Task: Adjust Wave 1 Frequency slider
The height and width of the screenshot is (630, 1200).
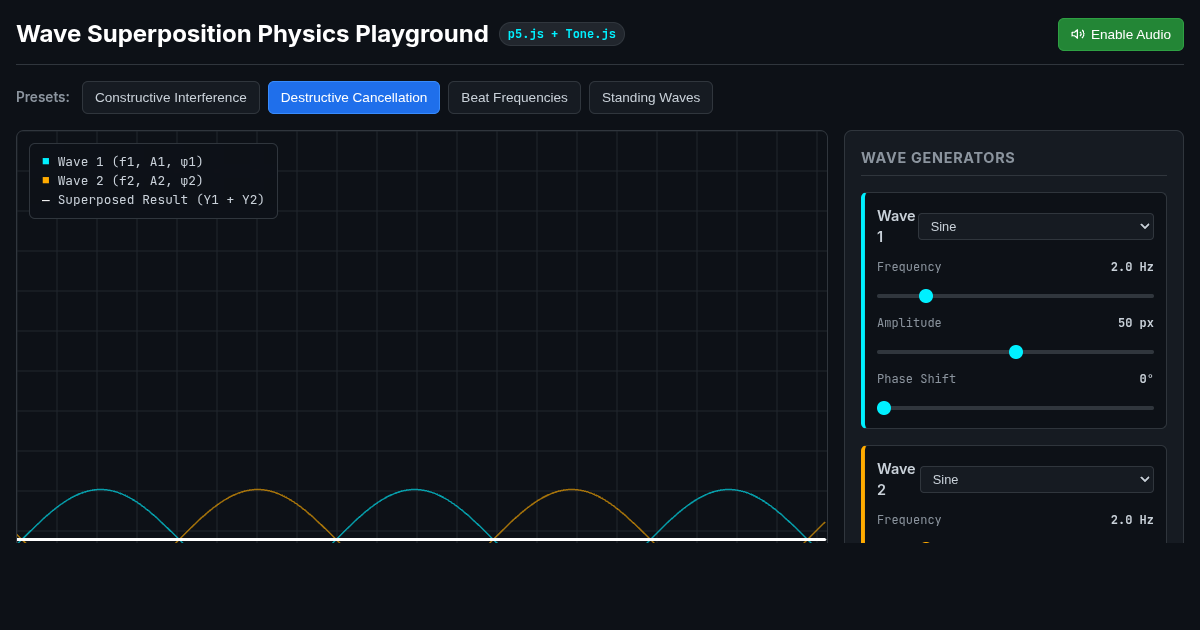Action: (1015, 296)
